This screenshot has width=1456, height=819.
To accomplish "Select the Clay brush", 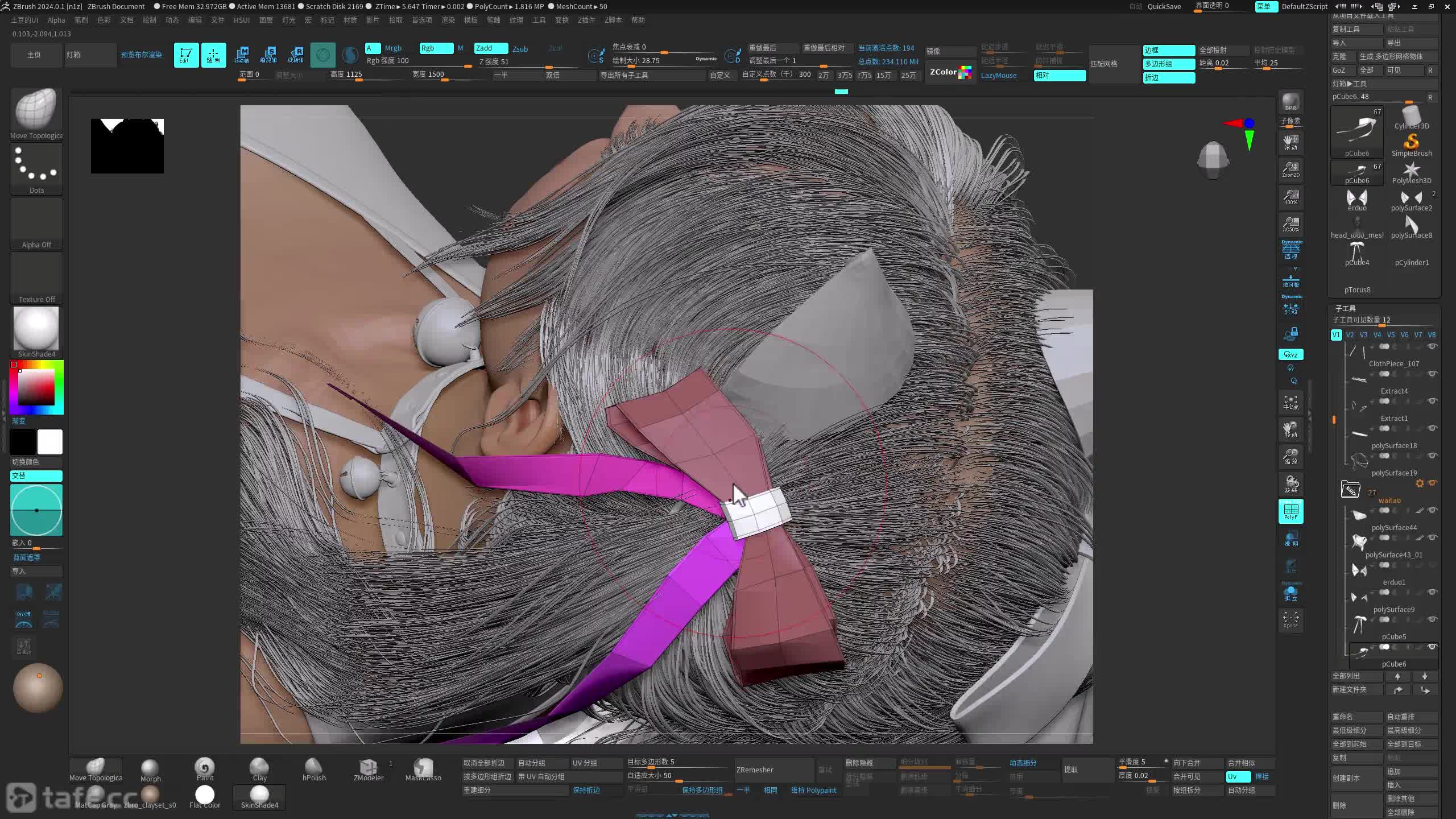I will (x=259, y=770).
